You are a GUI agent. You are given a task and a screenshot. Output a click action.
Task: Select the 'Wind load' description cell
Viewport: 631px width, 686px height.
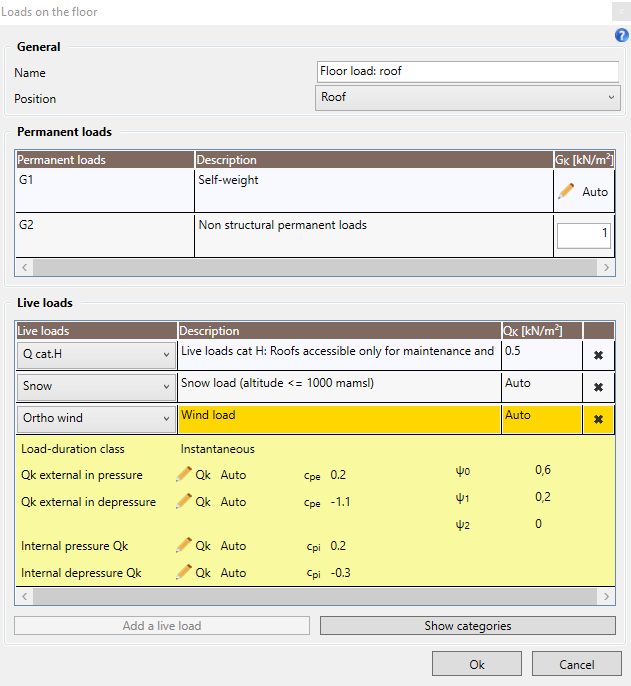pos(339,419)
